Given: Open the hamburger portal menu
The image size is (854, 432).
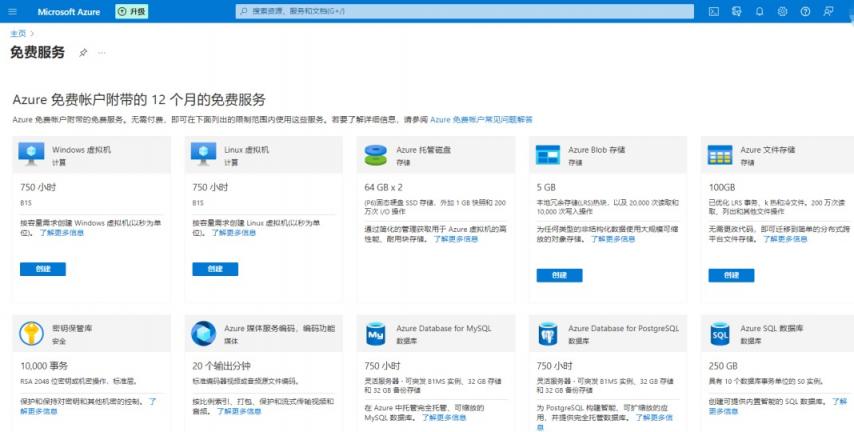Looking at the screenshot, I should [x=13, y=11].
